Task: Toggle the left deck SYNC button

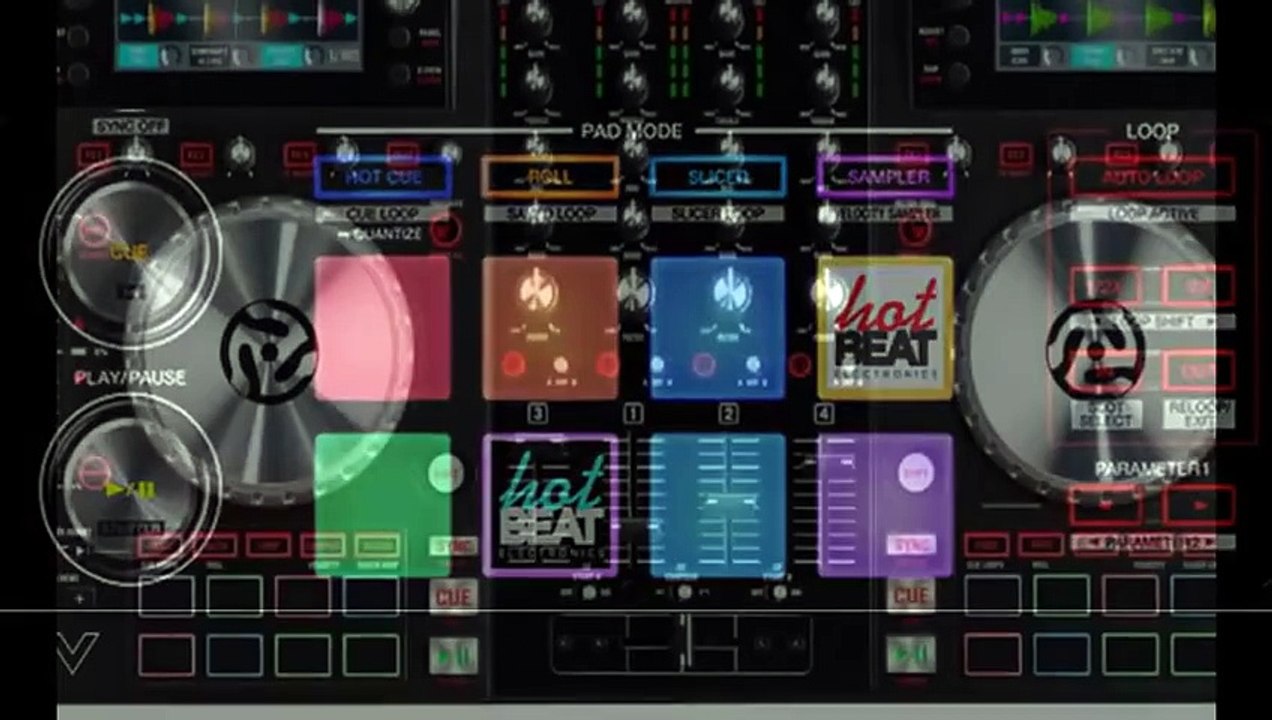Action: pos(453,546)
